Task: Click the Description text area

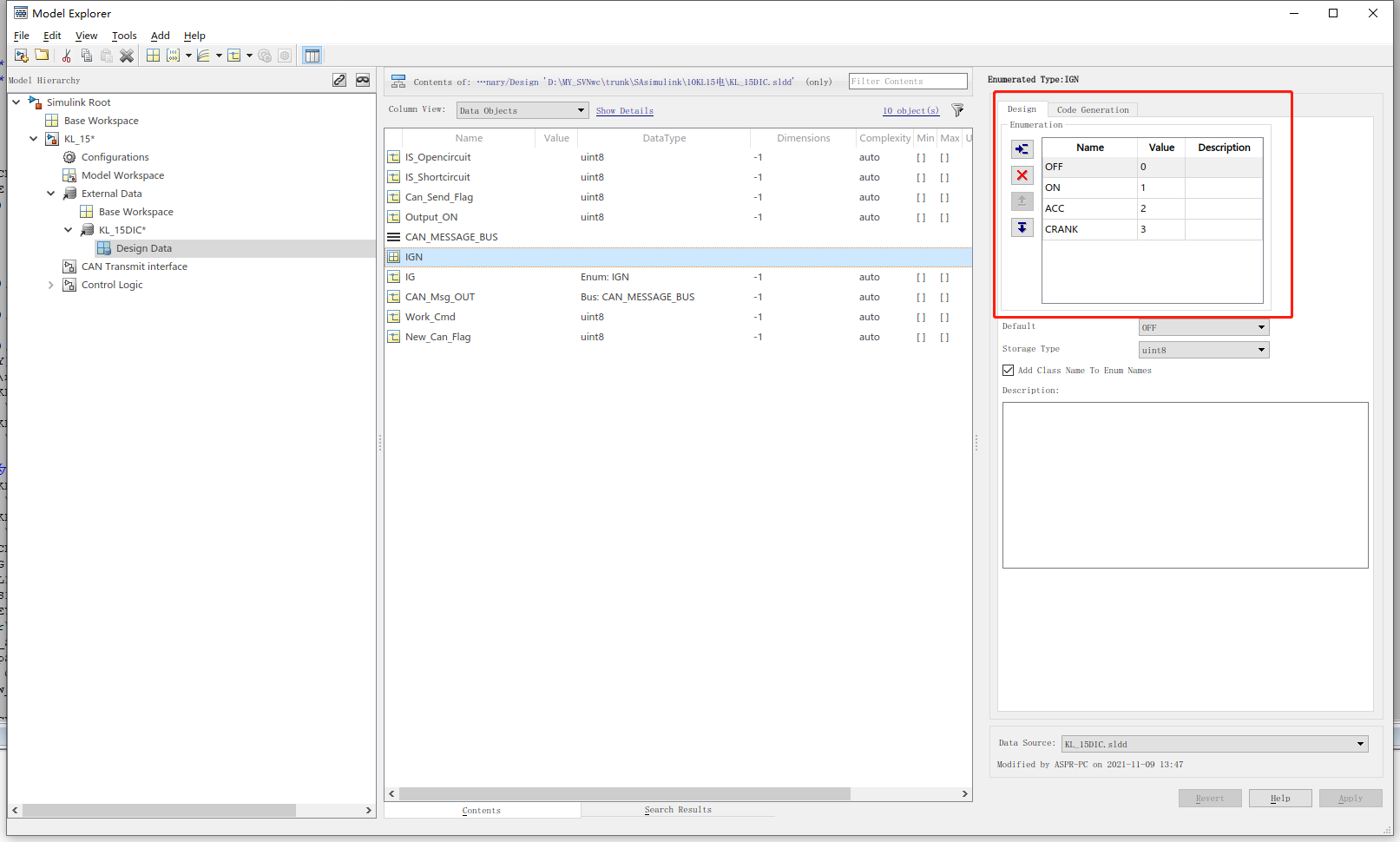Action: pos(1186,485)
